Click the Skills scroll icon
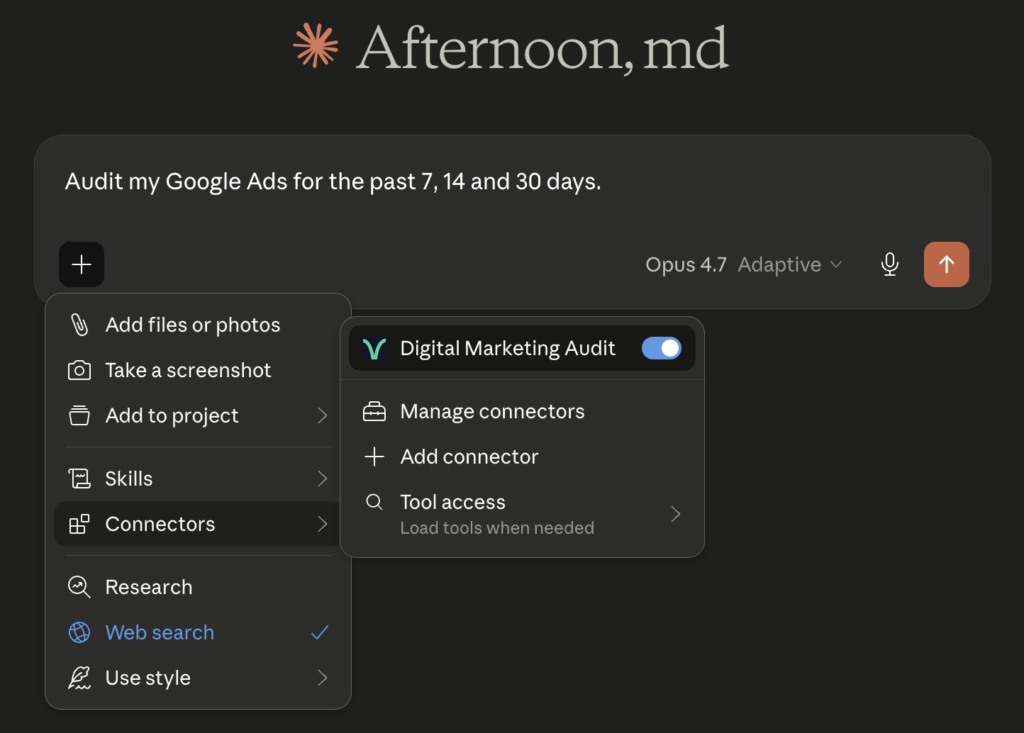Screen dimensions: 1024x733 tap(80, 479)
